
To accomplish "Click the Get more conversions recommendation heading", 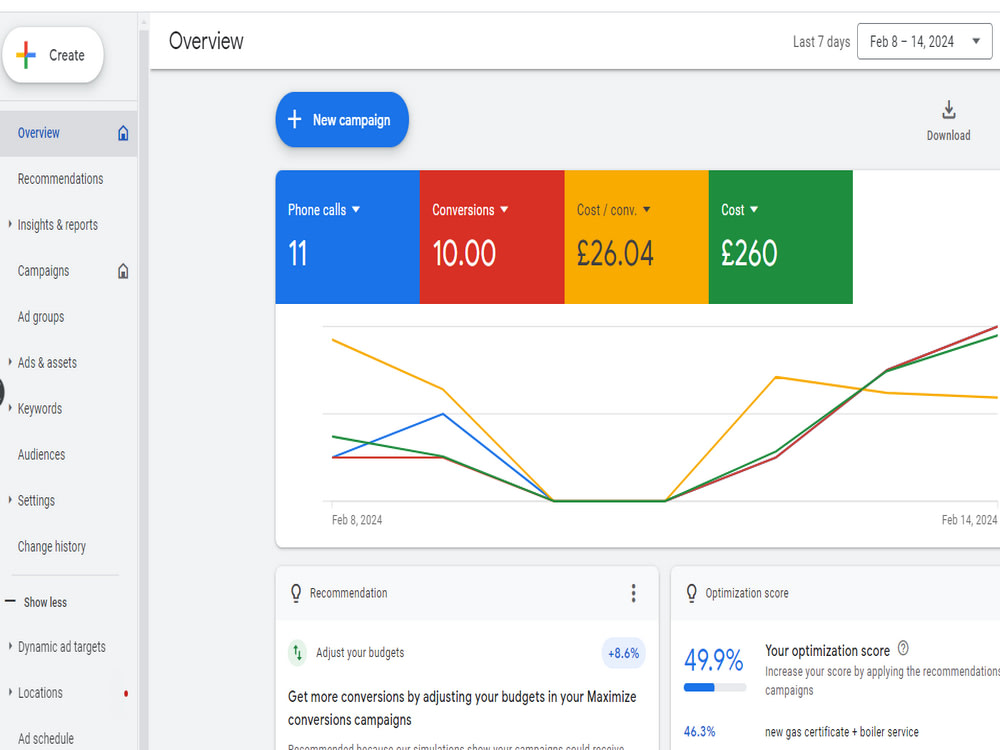I will coord(462,708).
